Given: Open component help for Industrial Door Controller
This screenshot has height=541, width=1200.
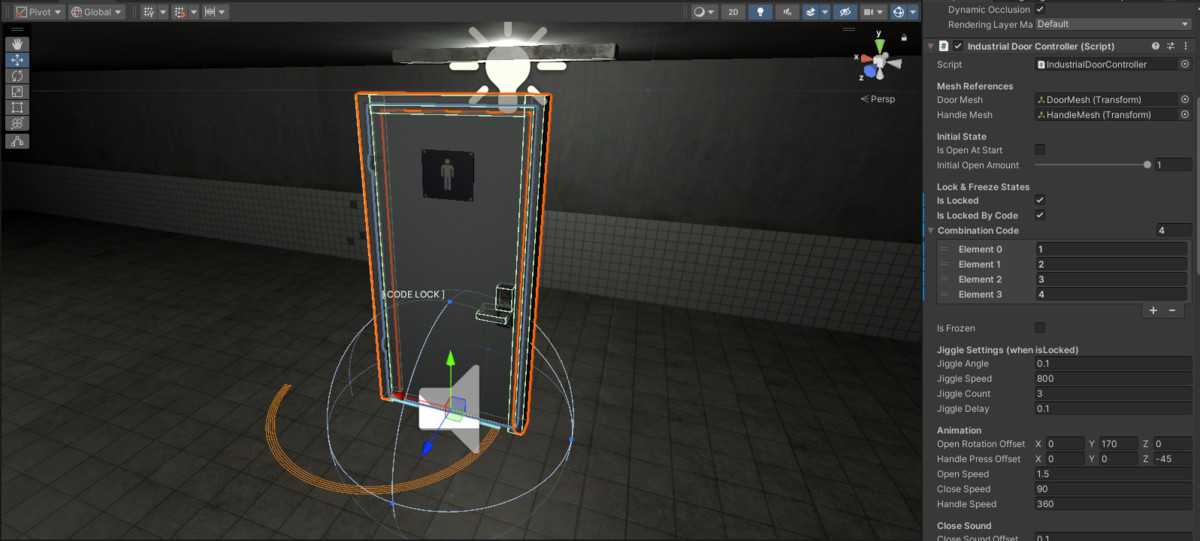Looking at the screenshot, I should click(x=1156, y=46).
